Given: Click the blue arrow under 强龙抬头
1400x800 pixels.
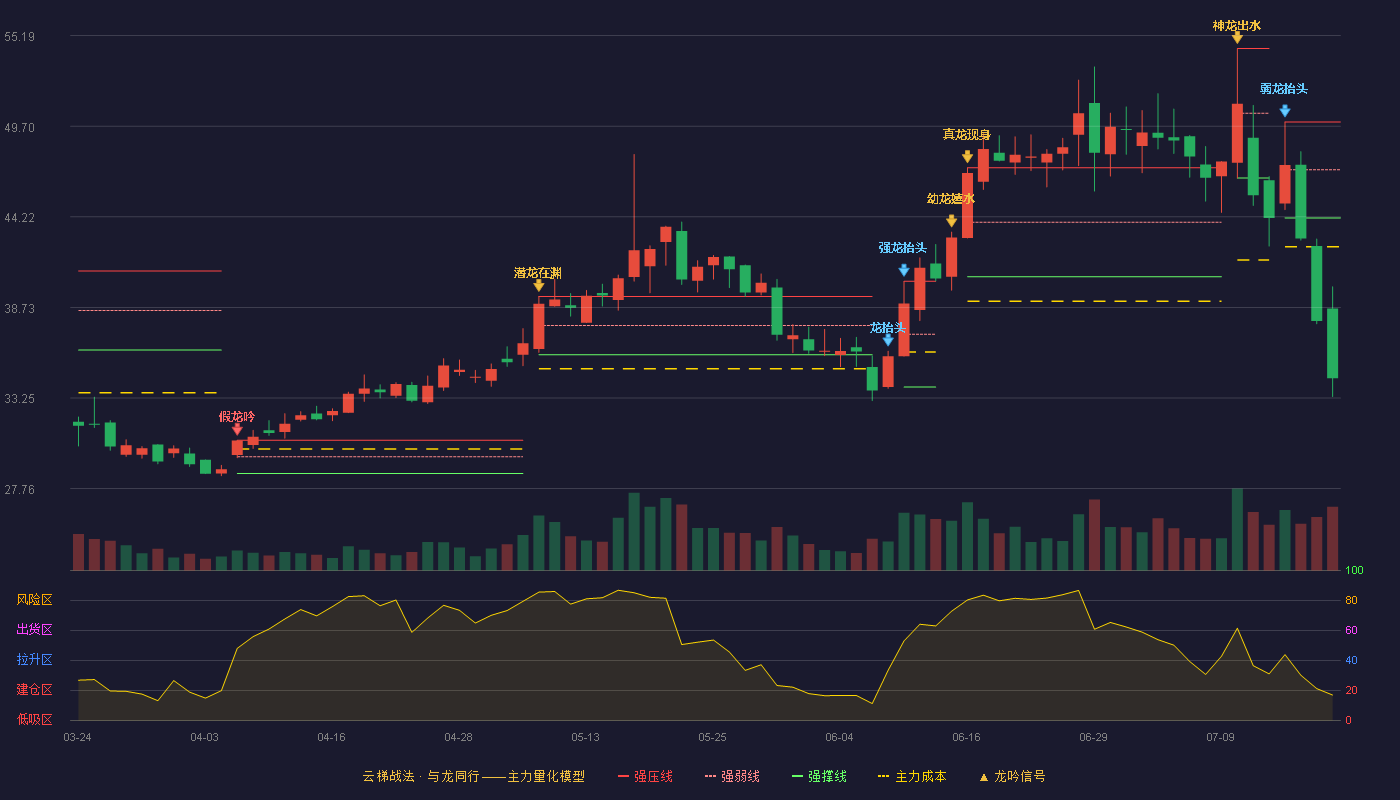Looking at the screenshot, I should coord(904,270).
